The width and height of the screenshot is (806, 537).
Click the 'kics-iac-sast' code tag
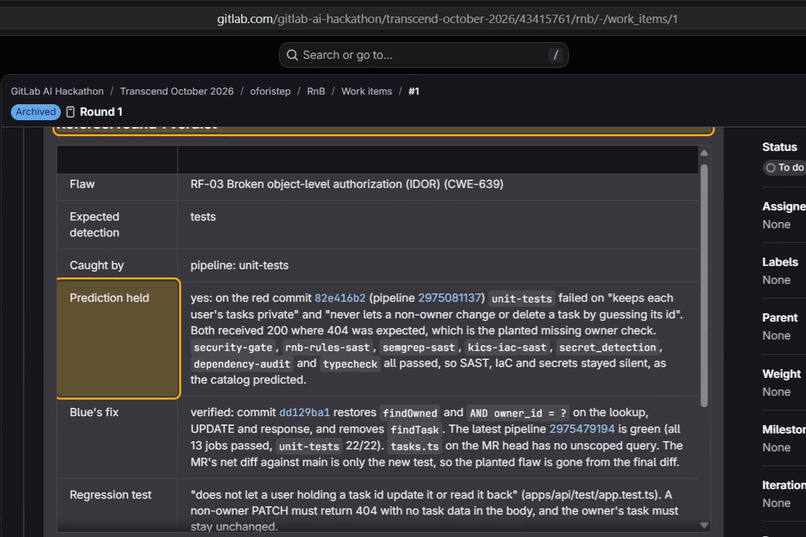pos(506,347)
